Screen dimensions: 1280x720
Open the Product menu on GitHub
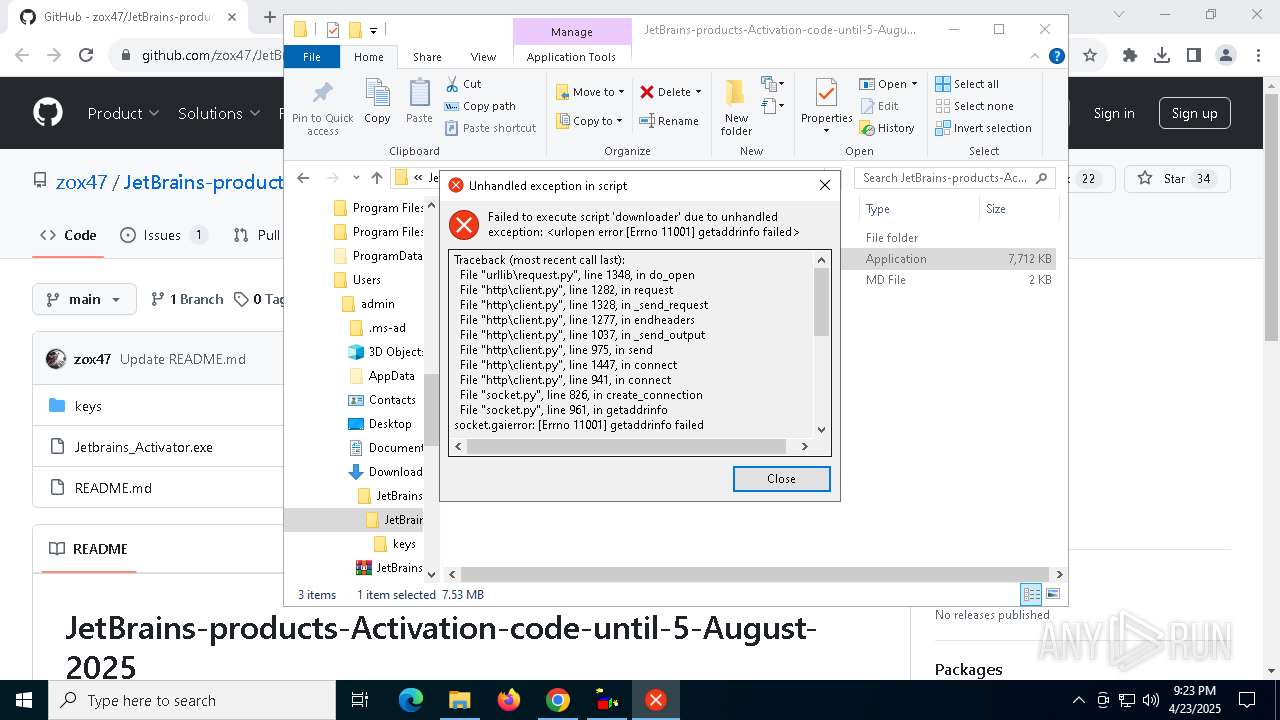point(123,113)
